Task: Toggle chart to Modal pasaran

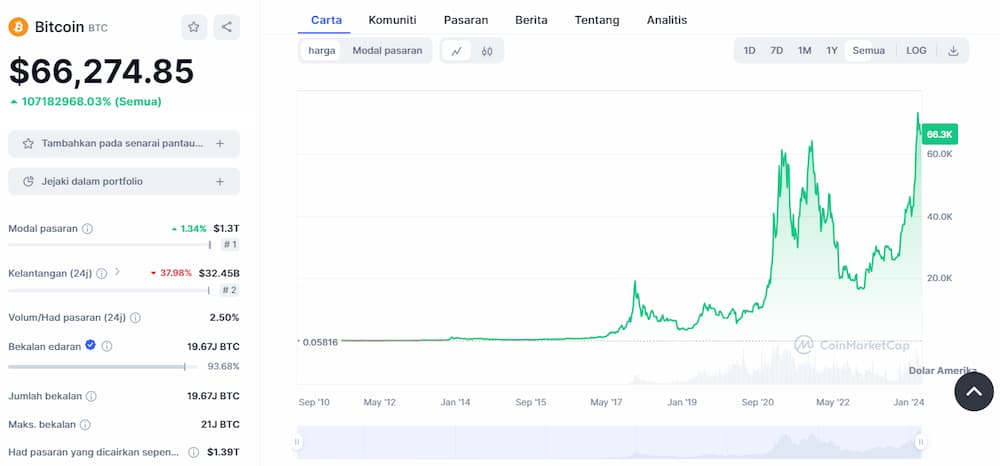Action: [x=388, y=50]
